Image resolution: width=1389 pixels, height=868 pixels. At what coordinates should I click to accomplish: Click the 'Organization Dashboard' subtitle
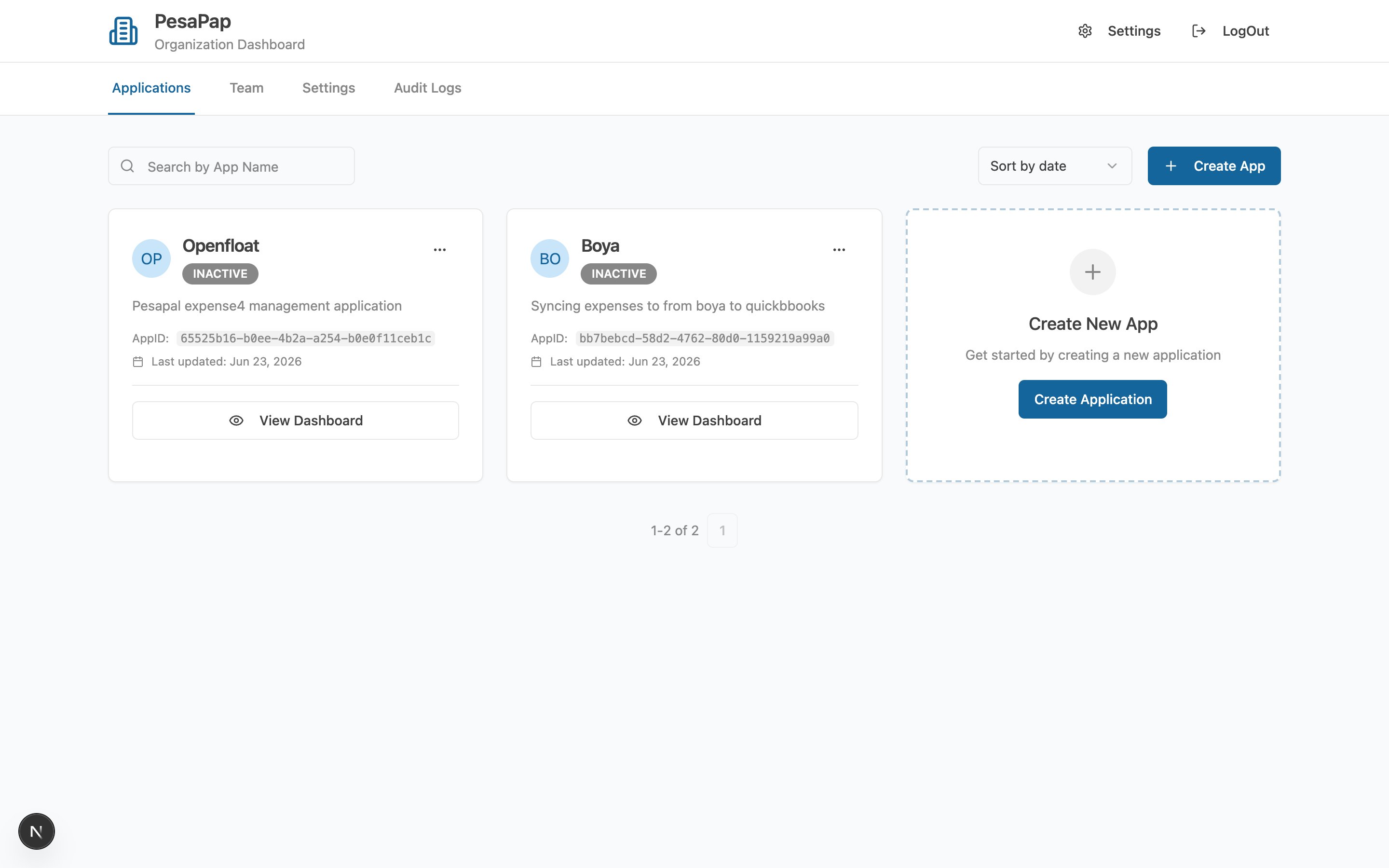click(x=230, y=45)
